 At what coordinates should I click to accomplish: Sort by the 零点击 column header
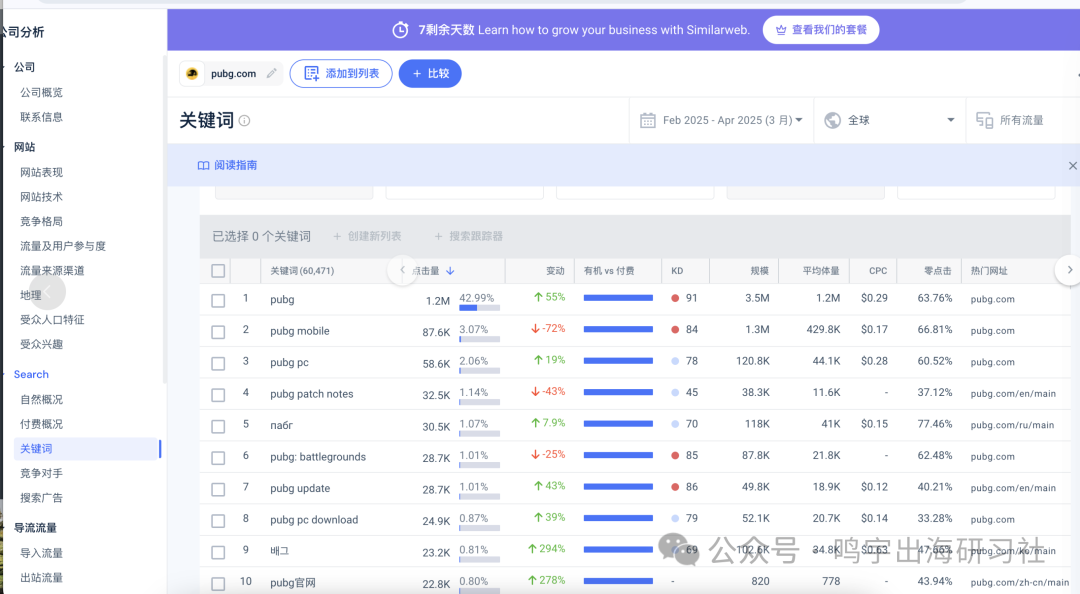point(937,271)
